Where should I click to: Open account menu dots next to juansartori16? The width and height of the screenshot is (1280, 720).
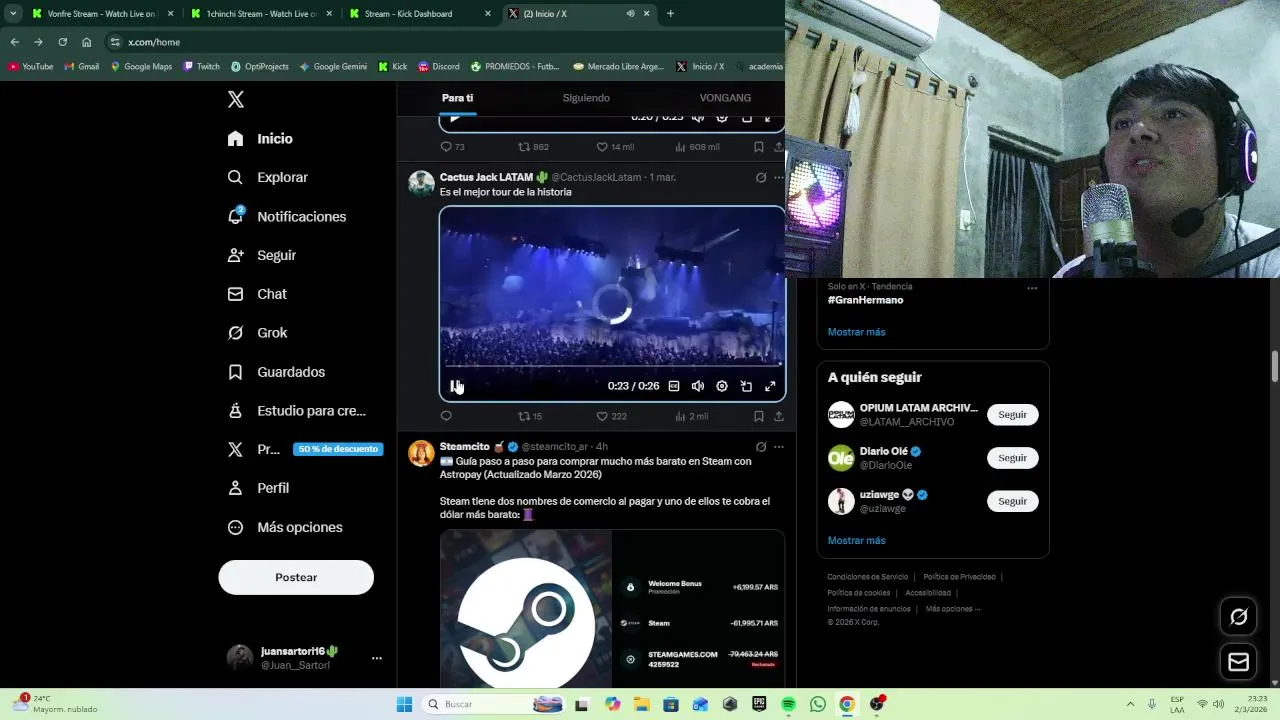(x=377, y=658)
